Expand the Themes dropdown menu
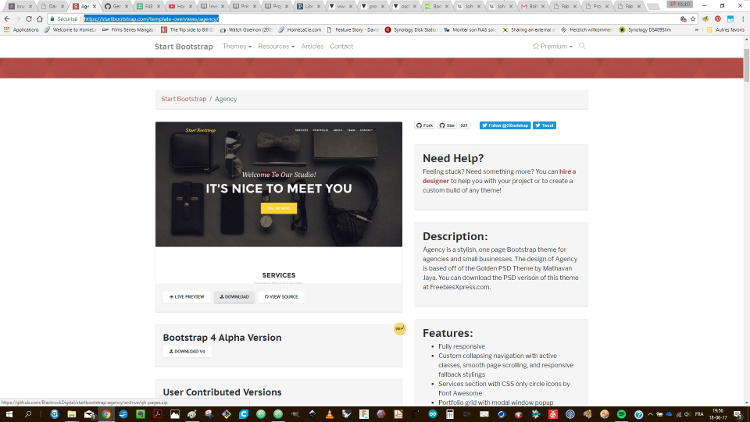Viewport: 750px width, 422px height. point(237,46)
